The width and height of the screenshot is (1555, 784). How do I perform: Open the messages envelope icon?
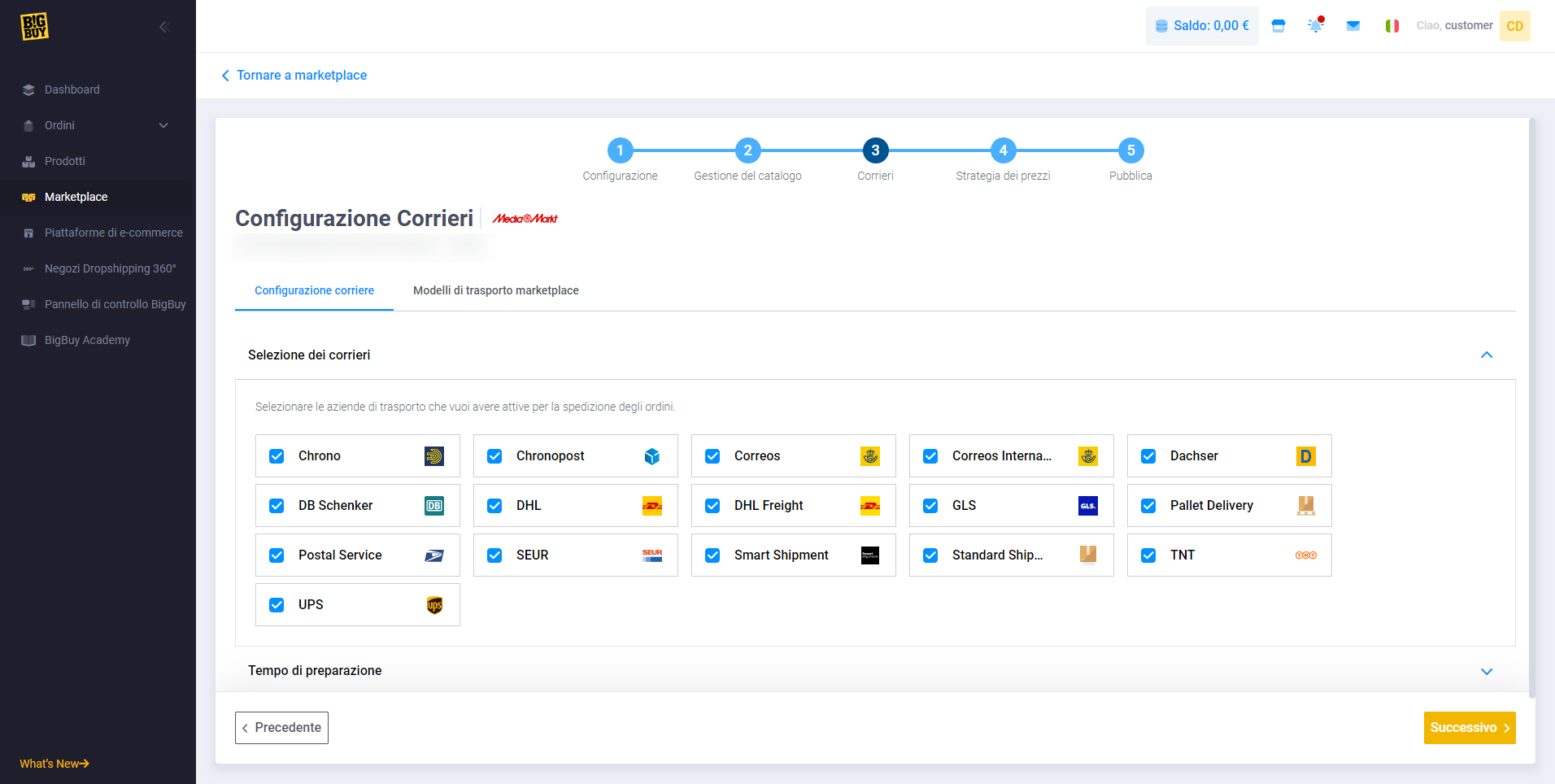pyautogui.click(x=1353, y=26)
